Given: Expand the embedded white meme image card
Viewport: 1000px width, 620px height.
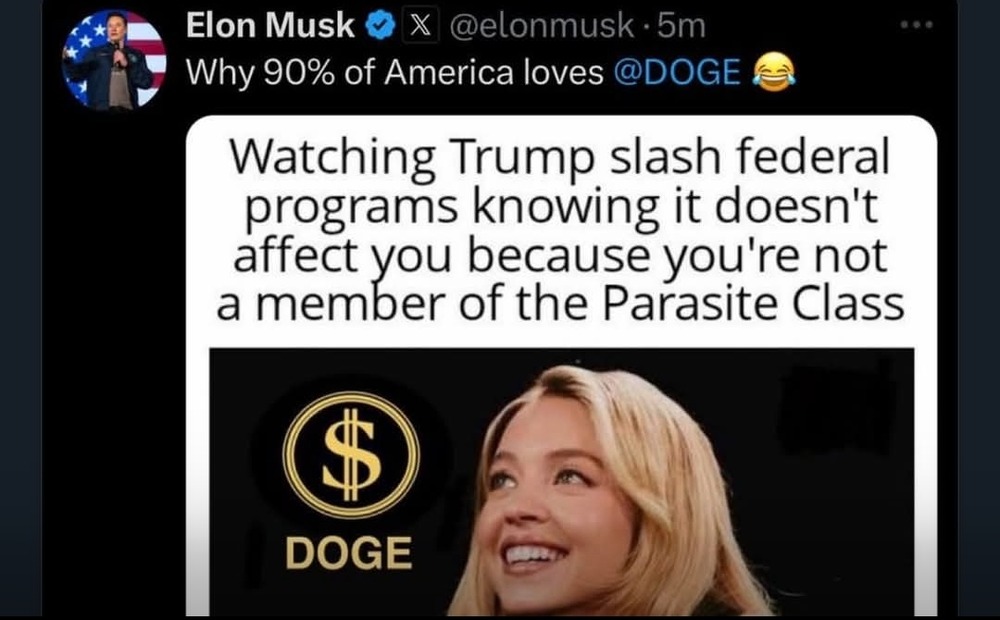Looking at the screenshot, I should pos(561,365).
